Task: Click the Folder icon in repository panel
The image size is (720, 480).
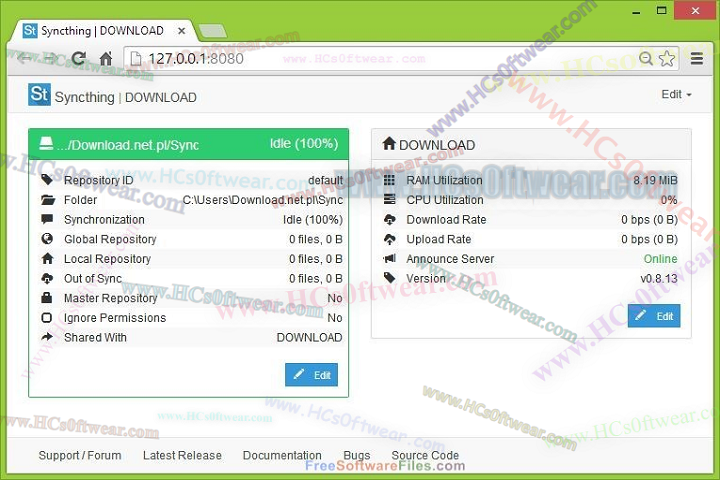Action: (x=47, y=200)
